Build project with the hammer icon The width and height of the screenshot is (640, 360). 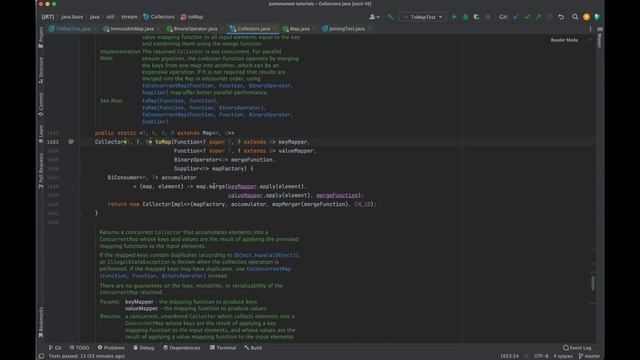click(391, 17)
